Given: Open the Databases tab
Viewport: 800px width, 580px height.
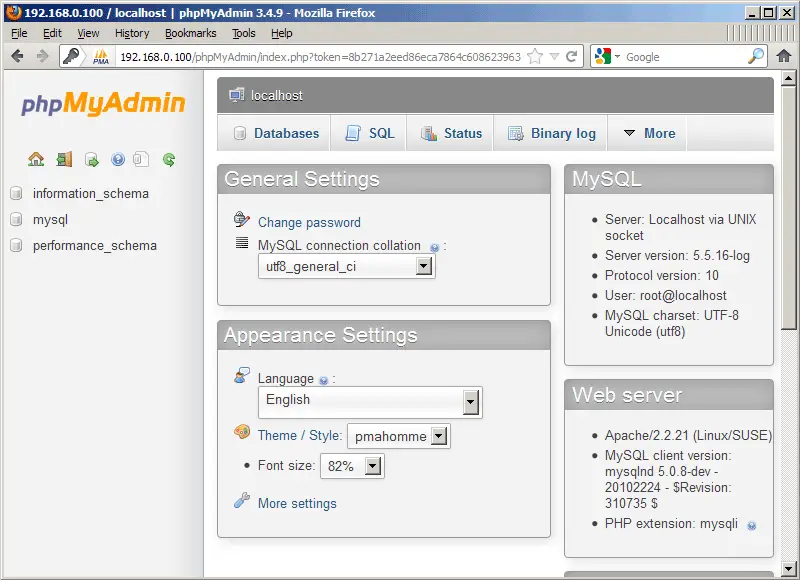Looking at the screenshot, I should [276, 133].
